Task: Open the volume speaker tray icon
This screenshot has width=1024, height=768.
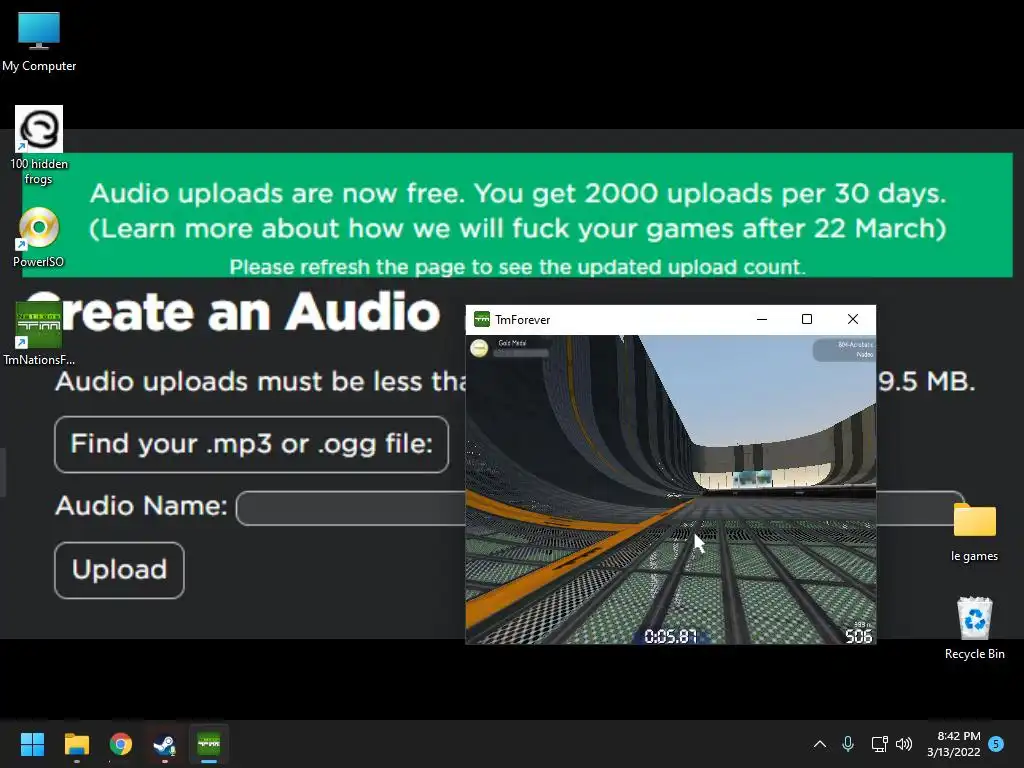Action: [904, 744]
